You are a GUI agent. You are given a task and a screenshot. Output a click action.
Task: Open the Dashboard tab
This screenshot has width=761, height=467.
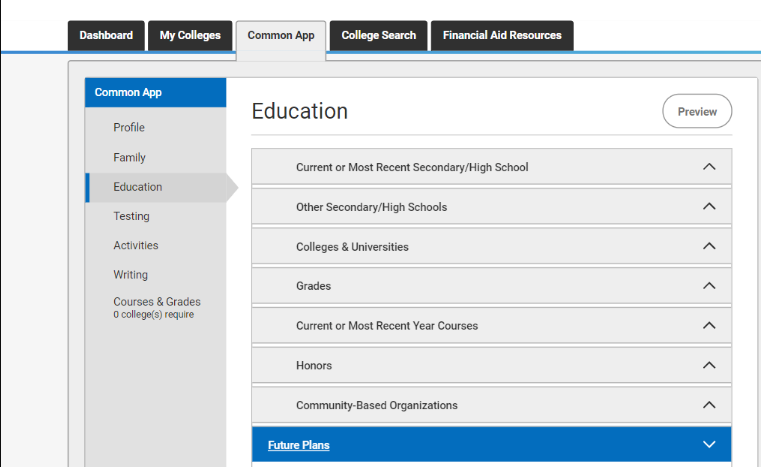coord(106,35)
